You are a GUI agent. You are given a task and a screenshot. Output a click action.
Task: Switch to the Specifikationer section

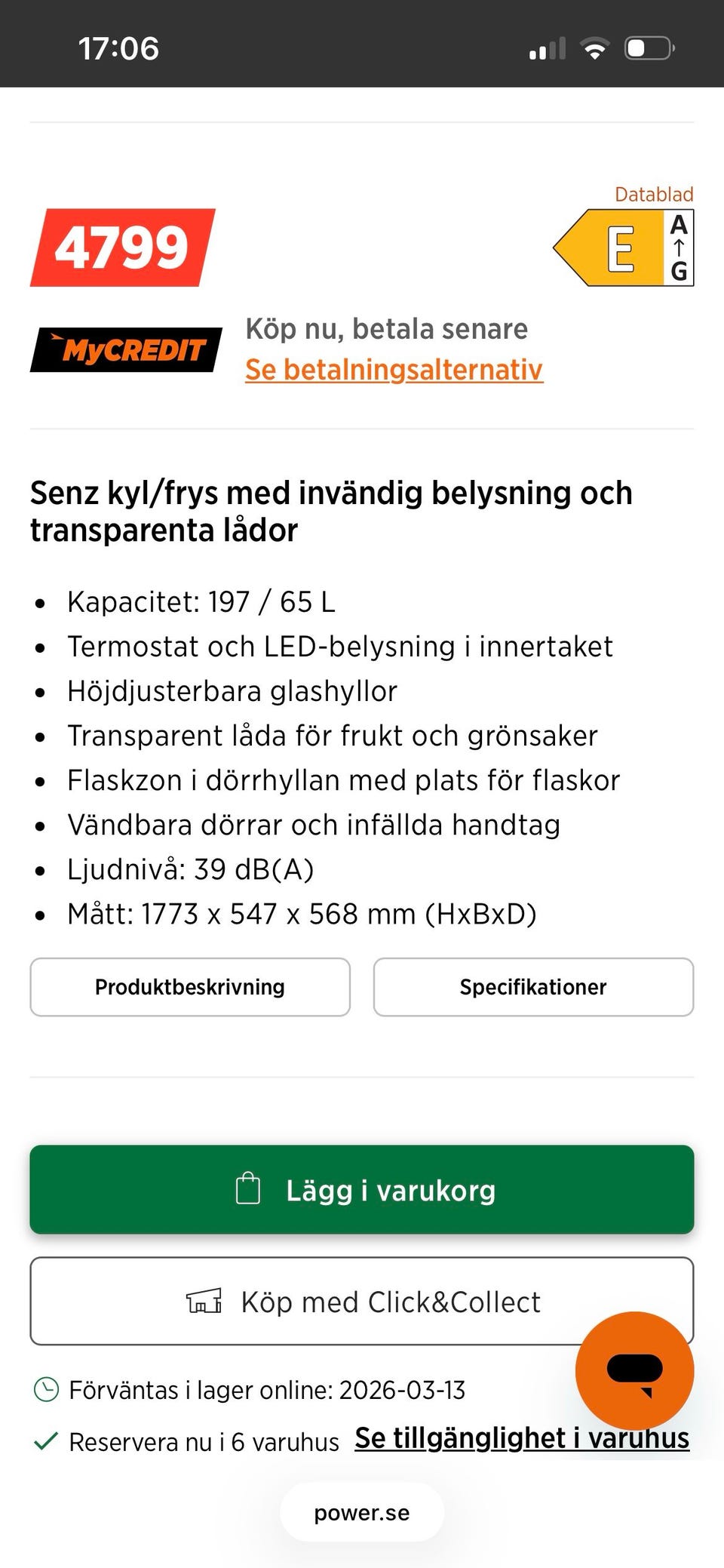pyautogui.click(x=533, y=987)
